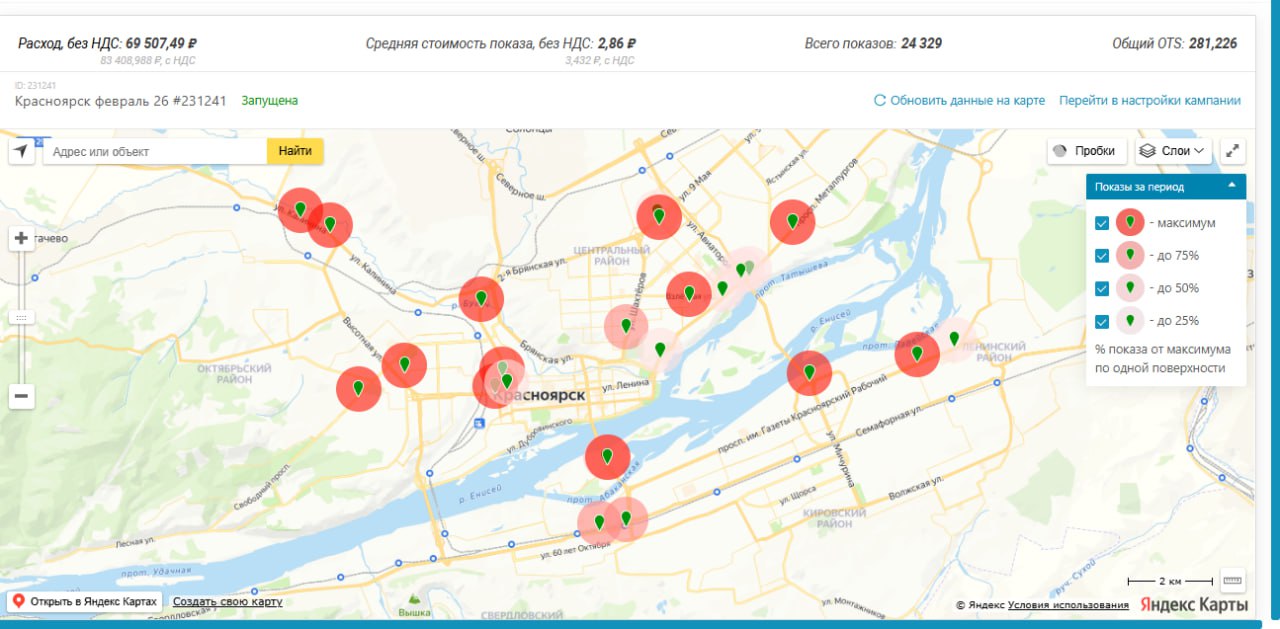
Task: Click the 83 408,988 ₽, с НДС amount
Action: click(x=148, y=61)
